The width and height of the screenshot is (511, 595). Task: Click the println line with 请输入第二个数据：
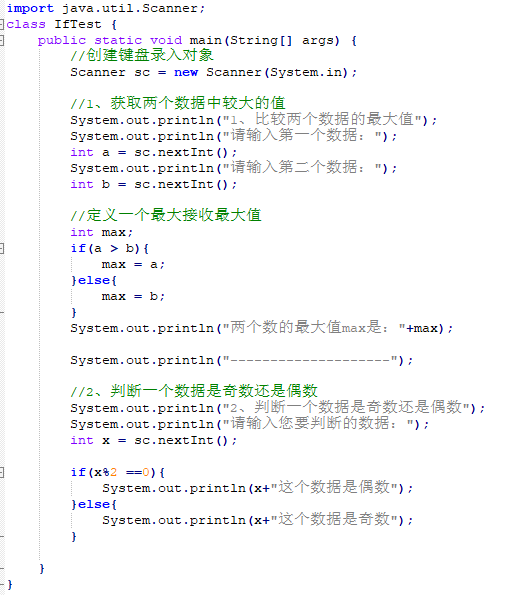click(x=234, y=168)
